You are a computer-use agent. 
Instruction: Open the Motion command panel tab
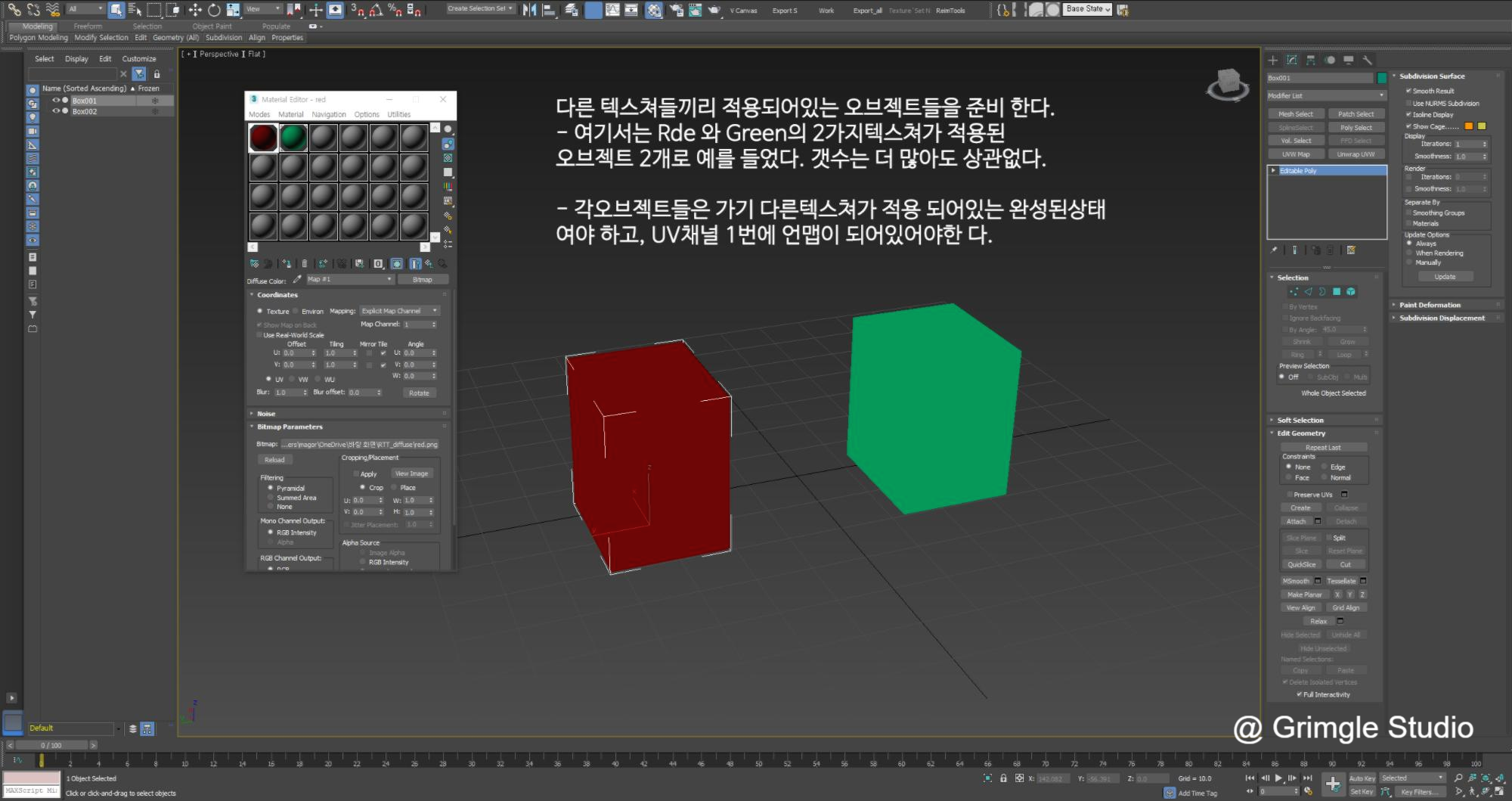pos(1330,60)
